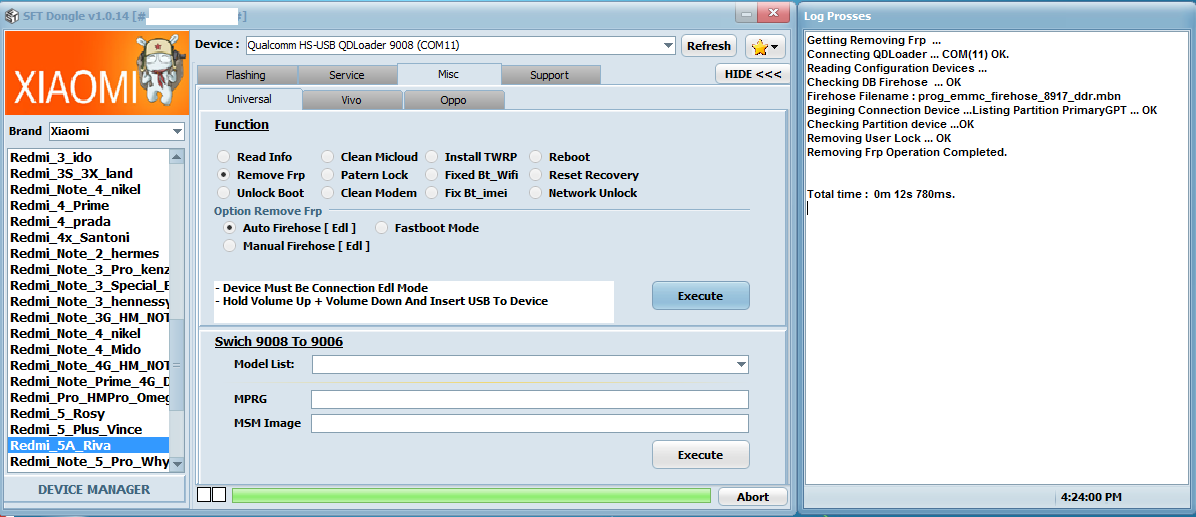Click the MPRG input field
The width and height of the screenshot is (1196, 517).
[529, 400]
